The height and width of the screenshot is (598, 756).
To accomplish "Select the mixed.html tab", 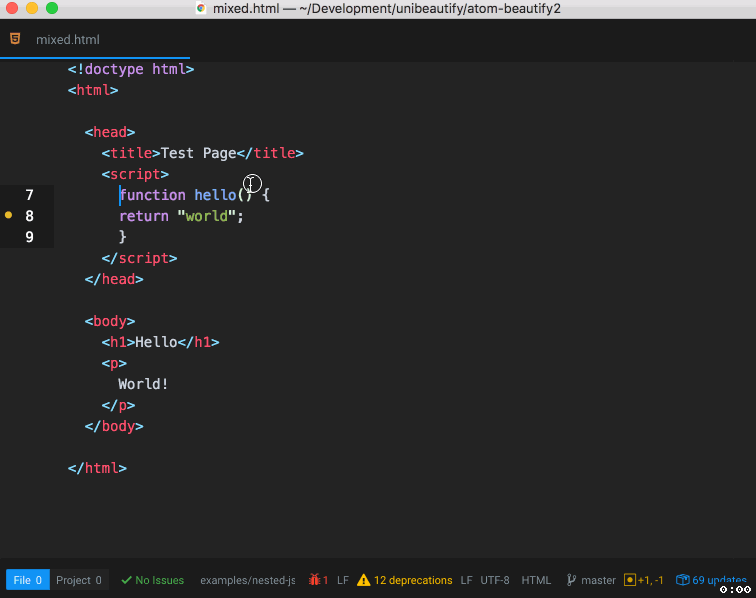I will [94, 40].
